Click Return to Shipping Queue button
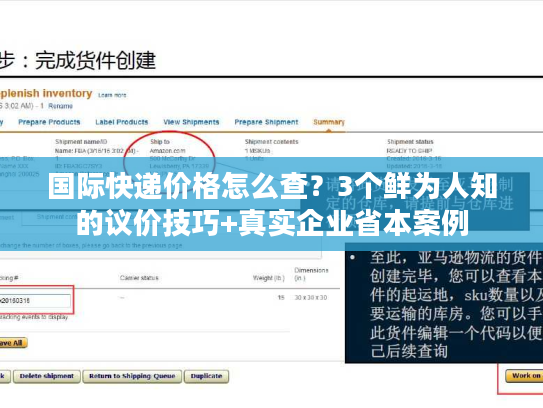Viewport: 543px width, 408px height. [x=132, y=376]
